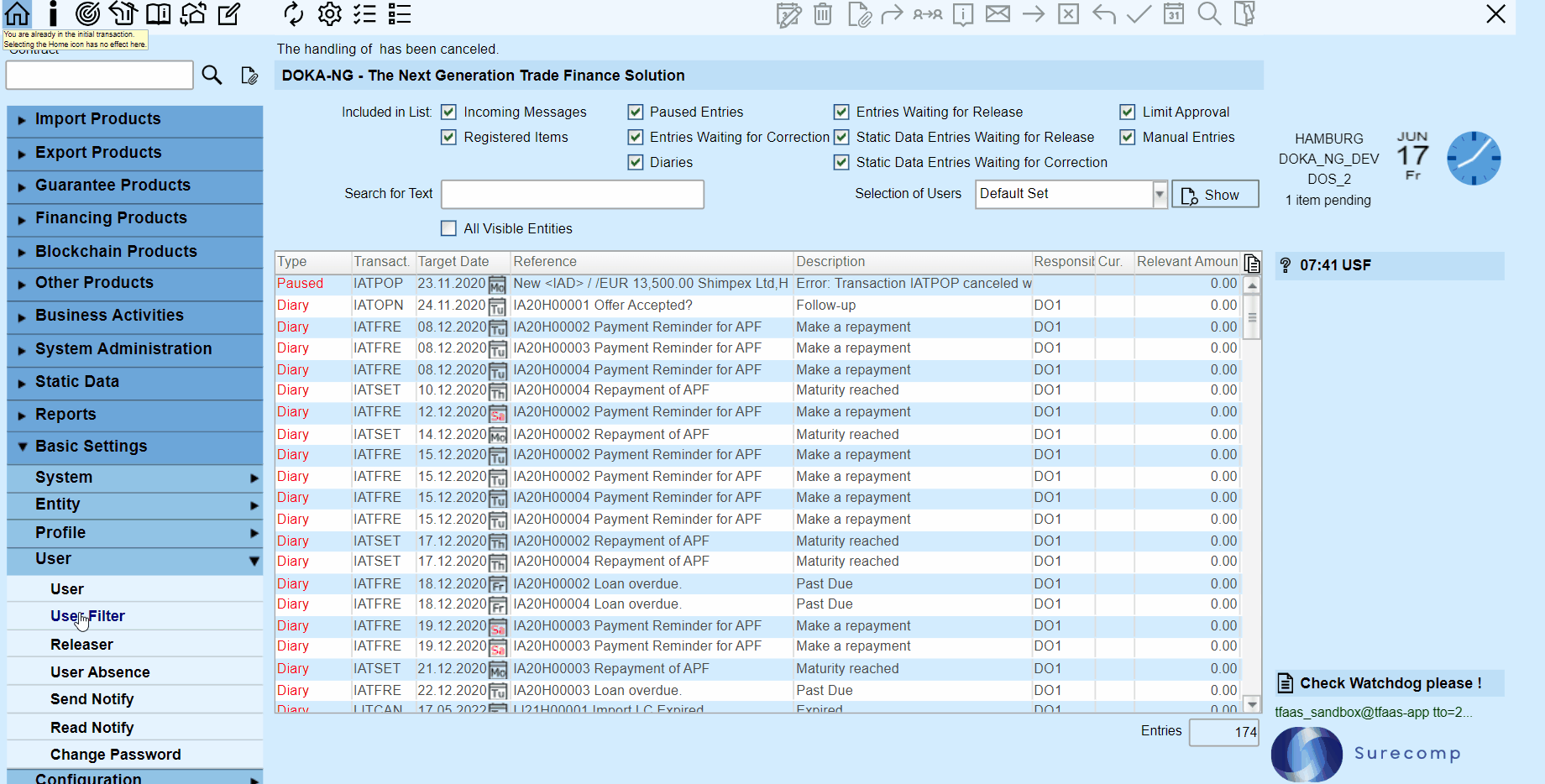Click the document attachment icon beside Contract search
The width and height of the screenshot is (1545, 784).
[249, 76]
